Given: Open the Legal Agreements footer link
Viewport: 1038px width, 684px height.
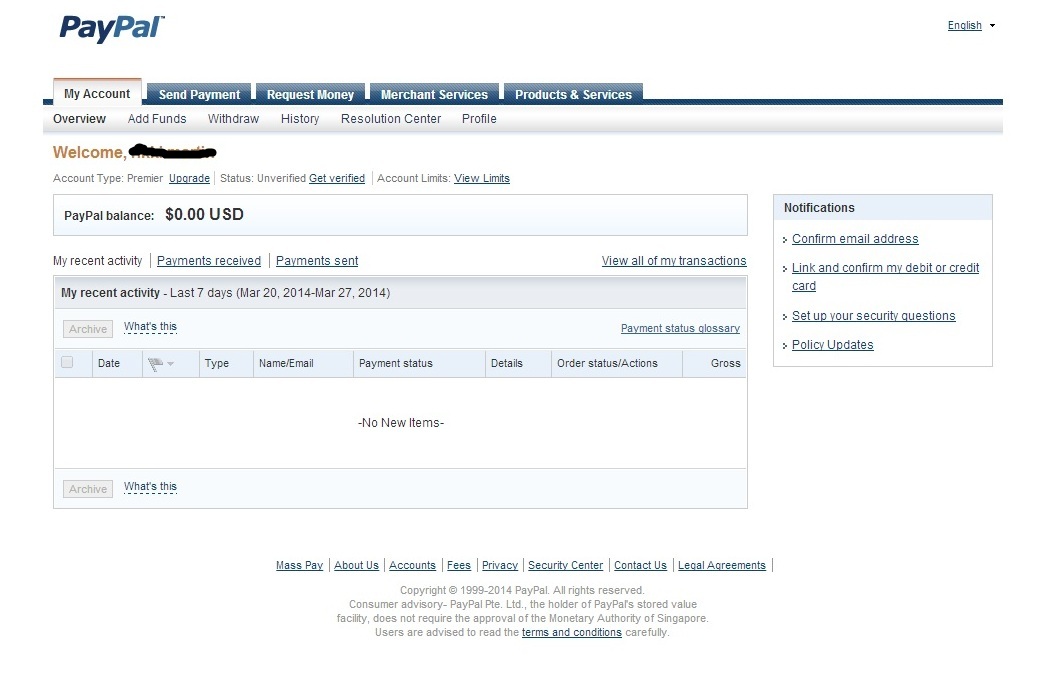Looking at the screenshot, I should pyautogui.click(x=722, y=565).
